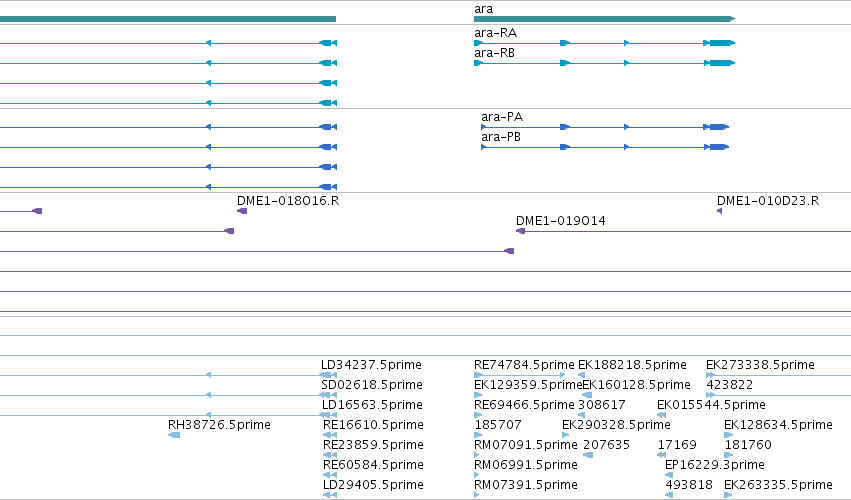The height and width of the screenshot is (500, 851).
Task: Click the RE74784.5prime EST label
Action: (524, 365)
